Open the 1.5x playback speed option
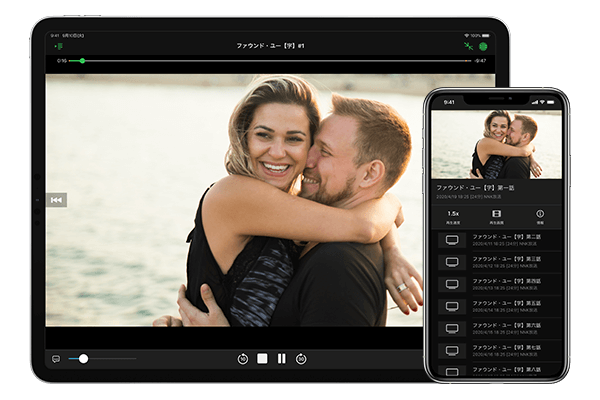Image resolution: width=600 pixels, height=400 pixels. click(x=453, y=215)
